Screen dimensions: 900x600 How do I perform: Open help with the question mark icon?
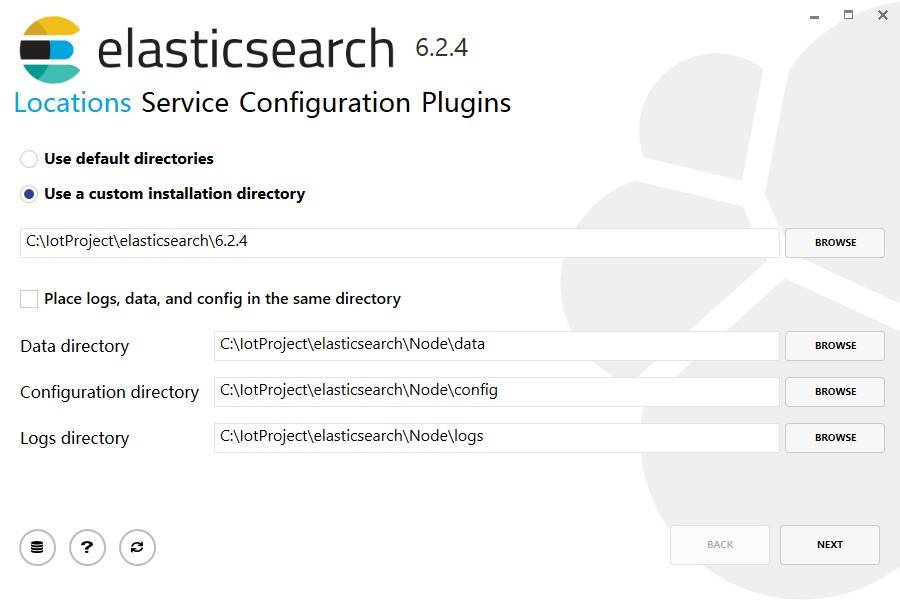pos(87,547)
